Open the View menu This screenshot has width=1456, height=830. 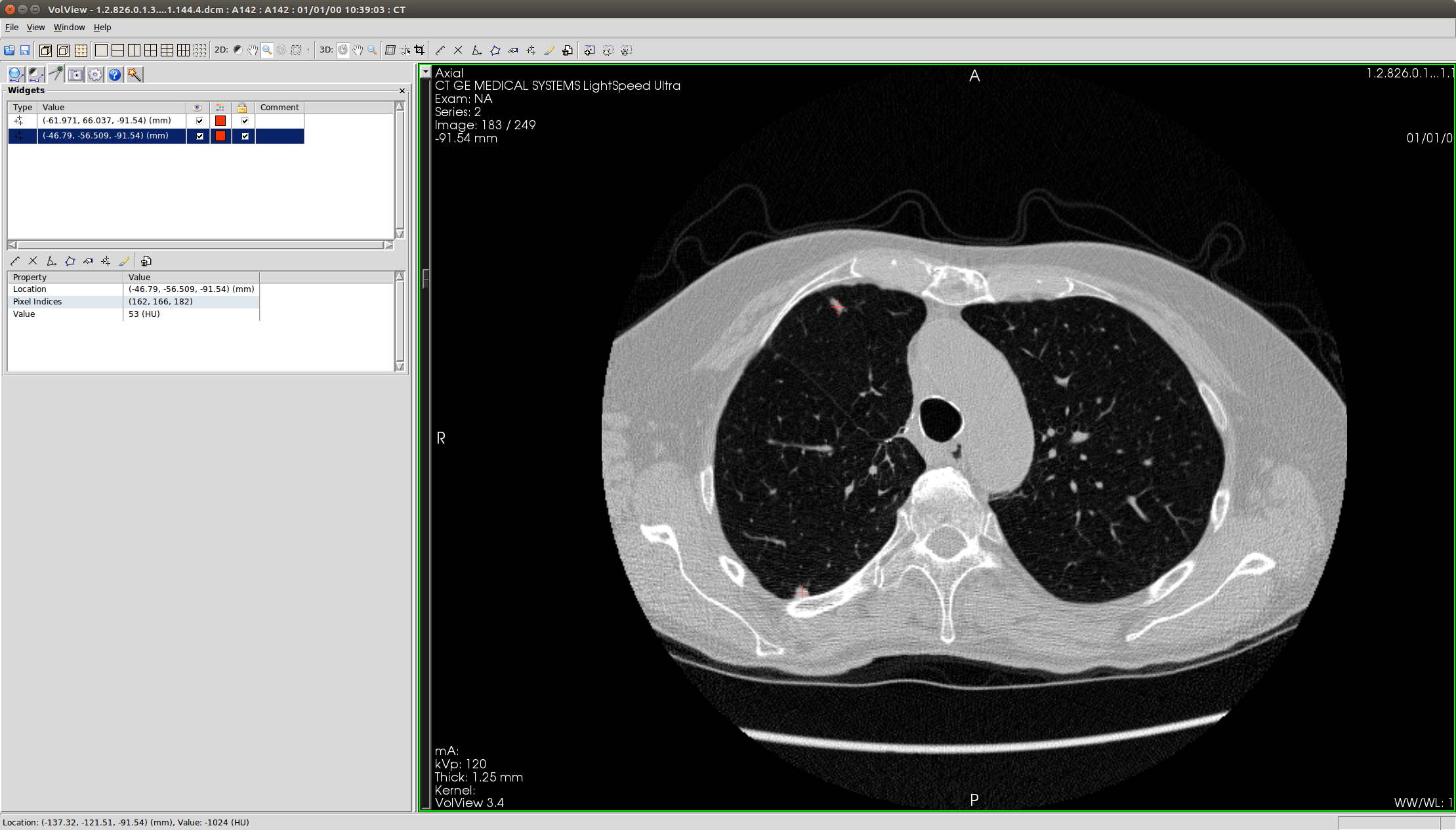pos(35,28)
